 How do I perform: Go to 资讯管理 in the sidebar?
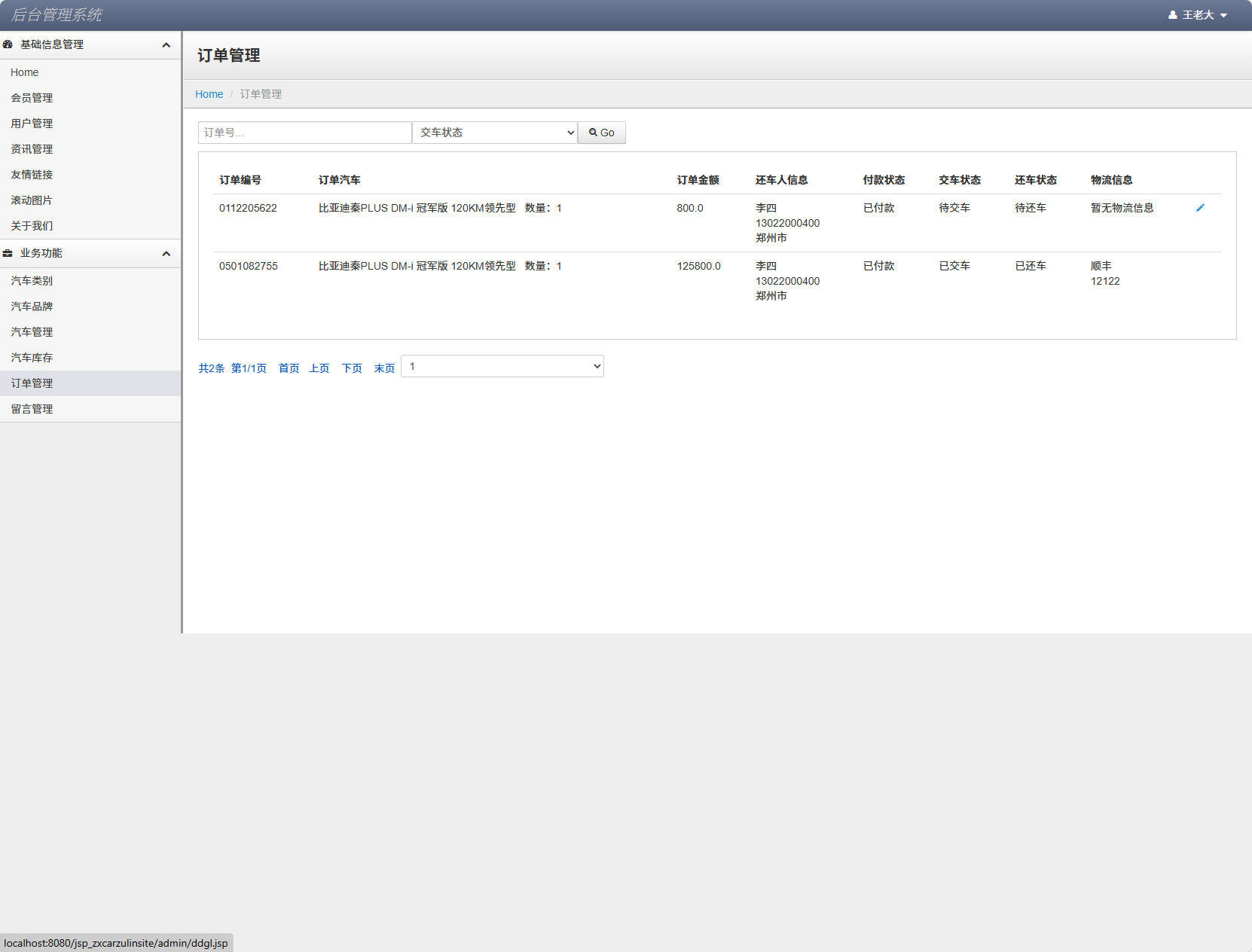(32, 149)
